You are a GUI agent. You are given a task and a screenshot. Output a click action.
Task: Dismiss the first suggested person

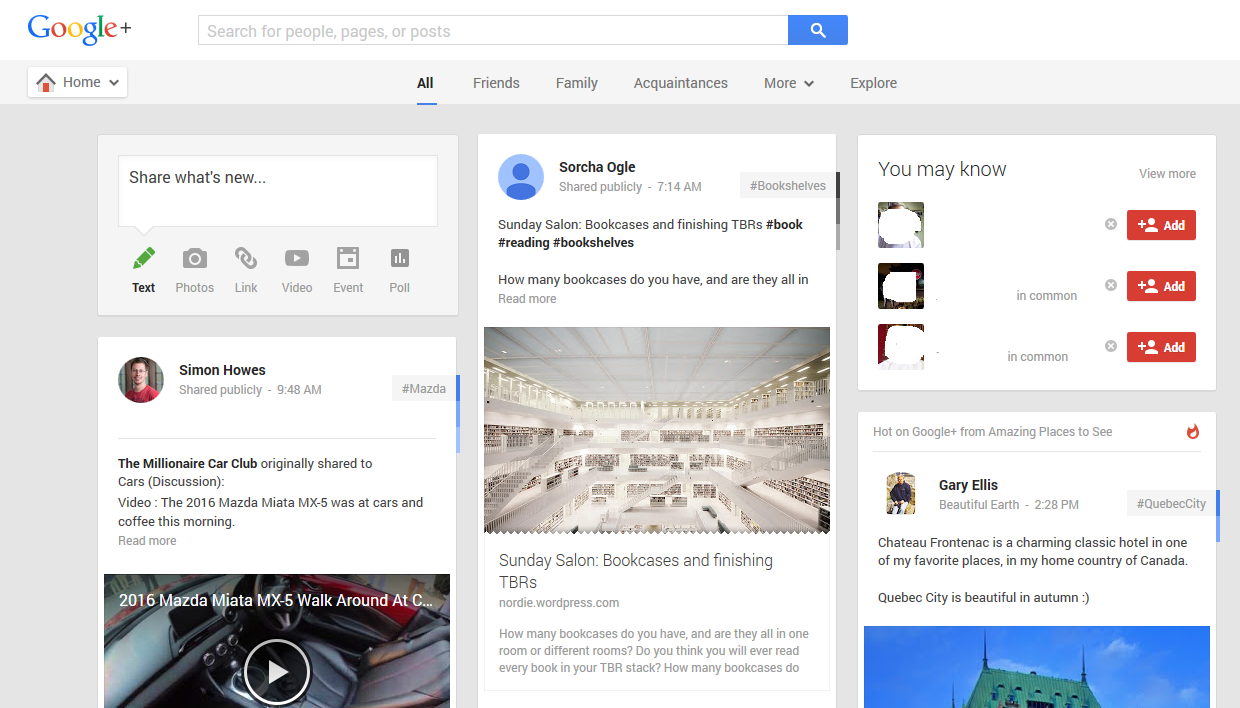click(x=1110, y=224)
